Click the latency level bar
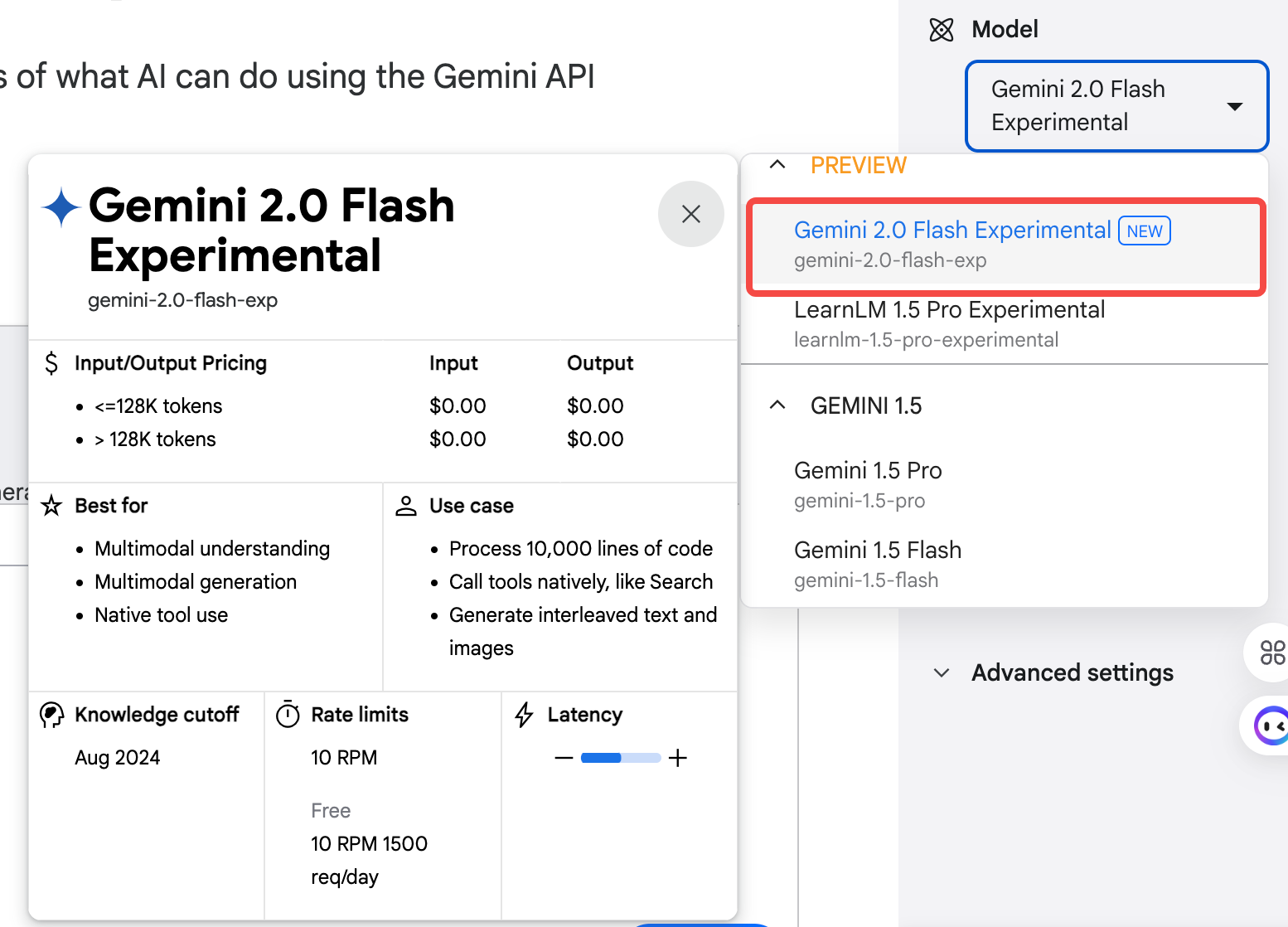 pos(621,758)
